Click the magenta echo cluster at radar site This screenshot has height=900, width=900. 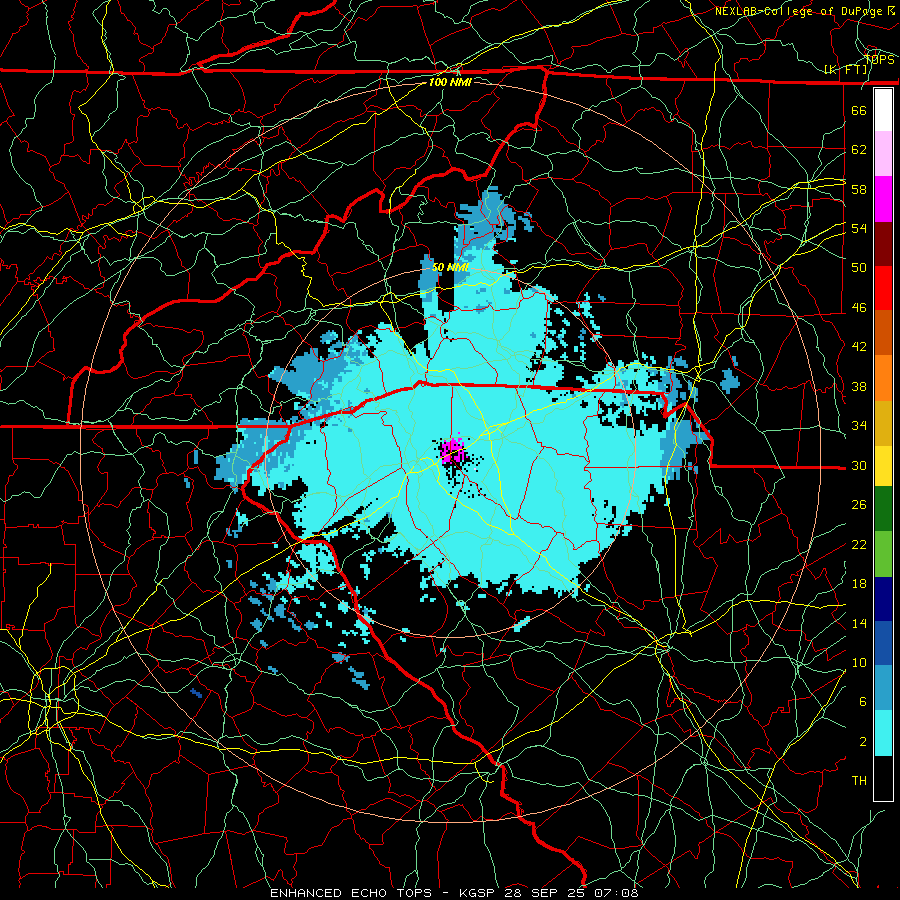pos(452,449)
